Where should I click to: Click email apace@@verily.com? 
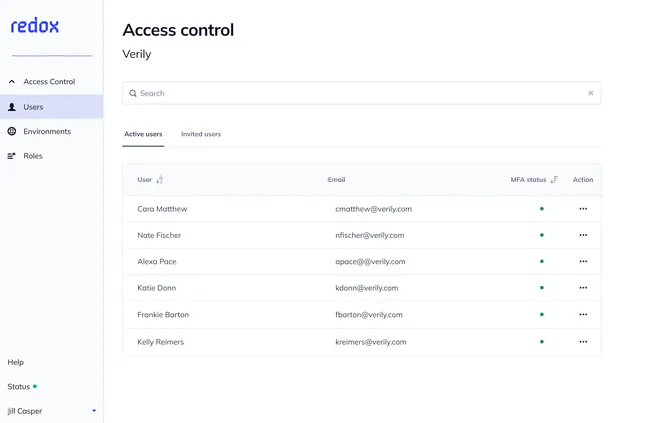pos(370,262)
